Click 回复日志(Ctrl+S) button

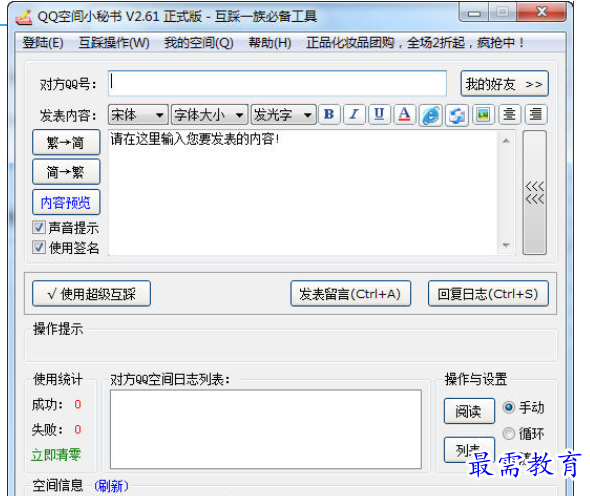[488, 294]
